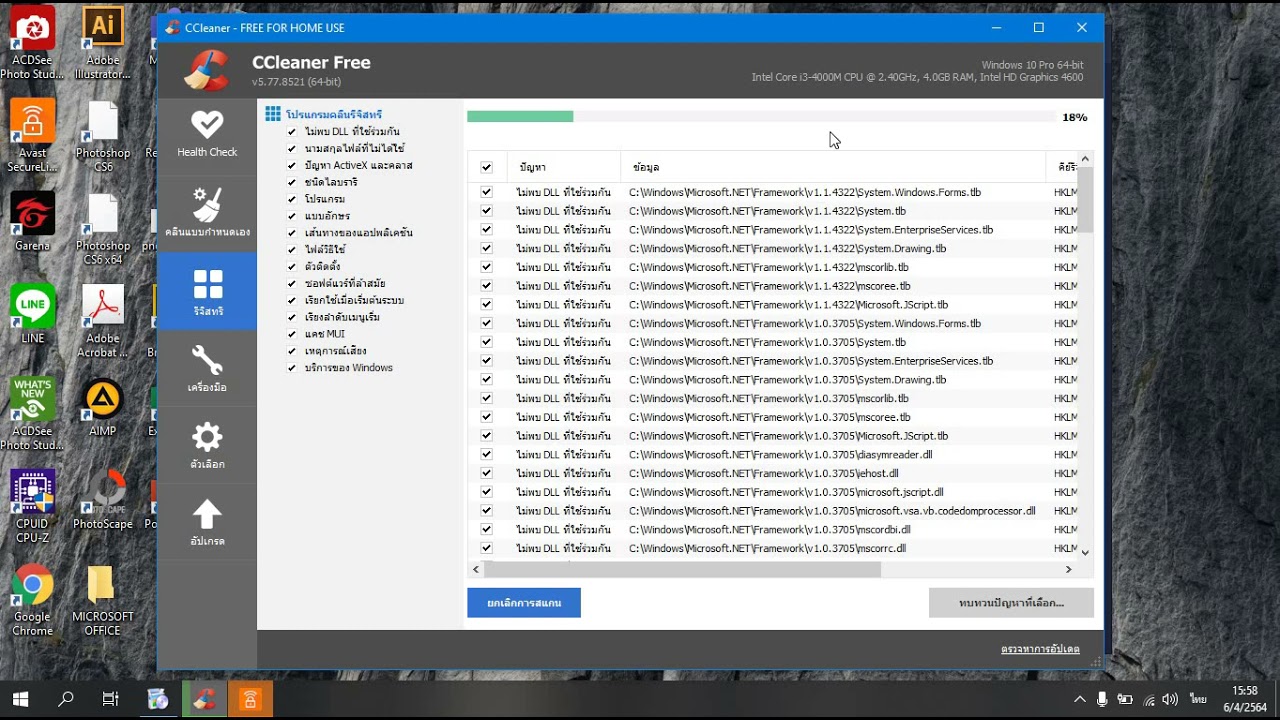Open Avast SecureLine desktop icon
The height and width of the screenshot is (720, 1280).
click(x=32, y=137)
